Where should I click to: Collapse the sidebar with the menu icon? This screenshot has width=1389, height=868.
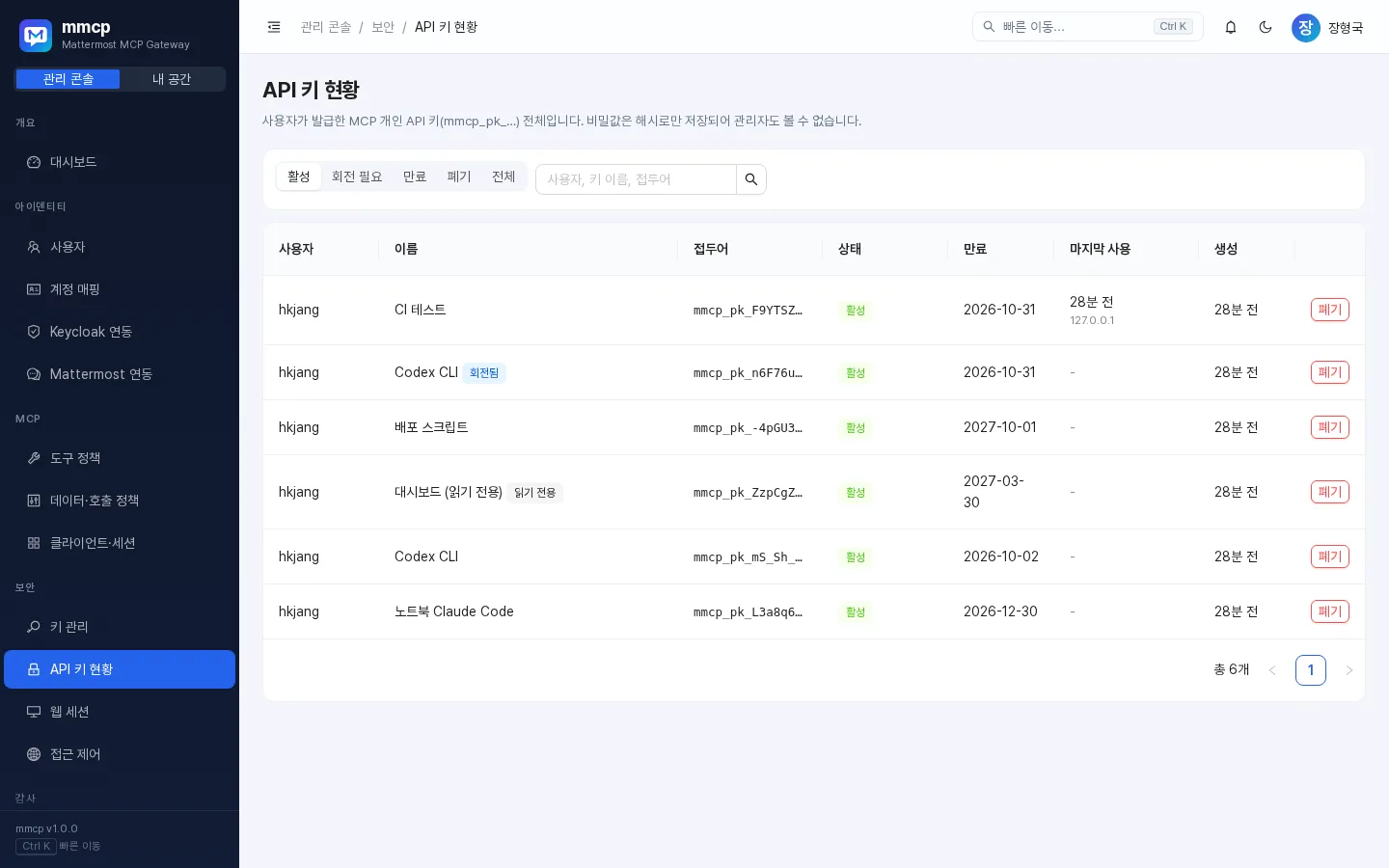pyautogui.click(x=274, y=27)
